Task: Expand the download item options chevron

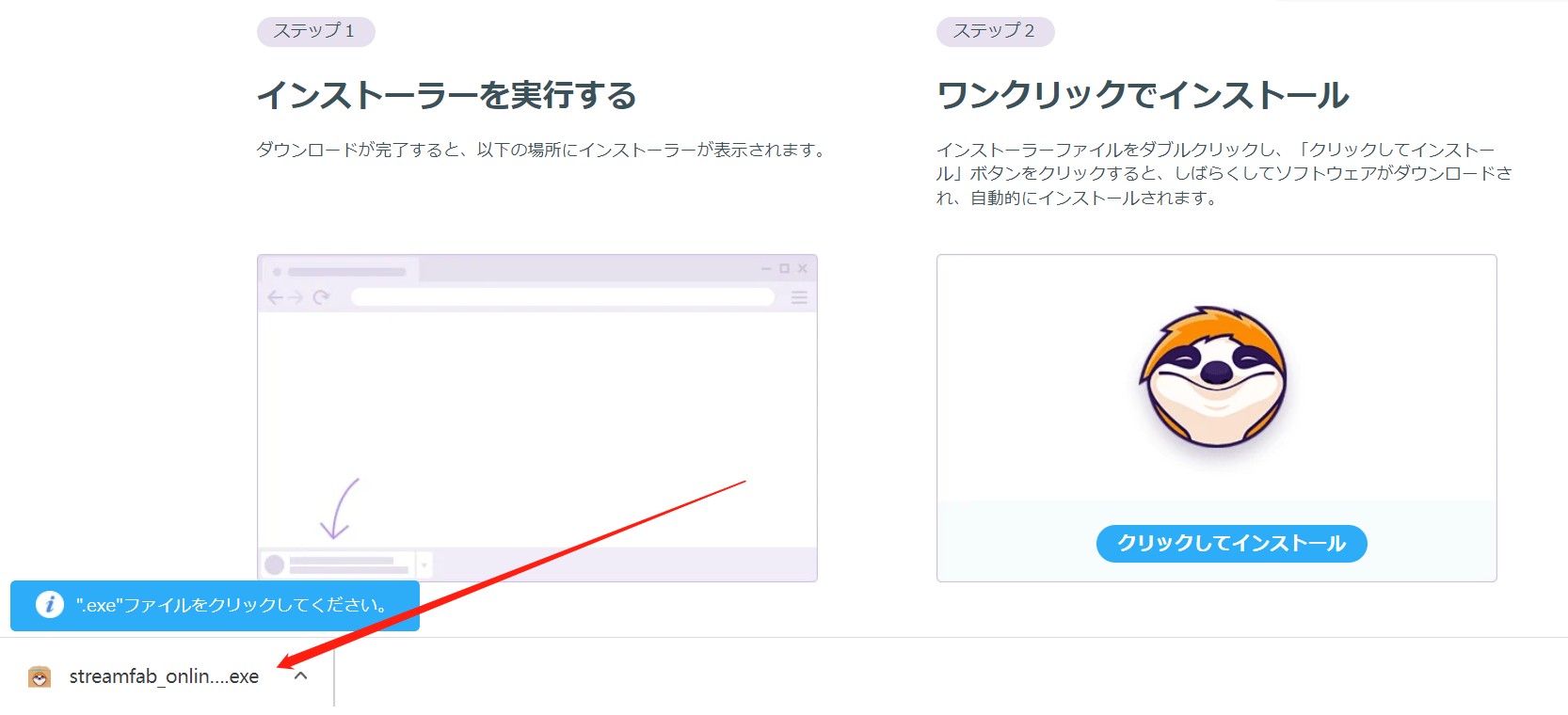Action: tap(300, 675)
